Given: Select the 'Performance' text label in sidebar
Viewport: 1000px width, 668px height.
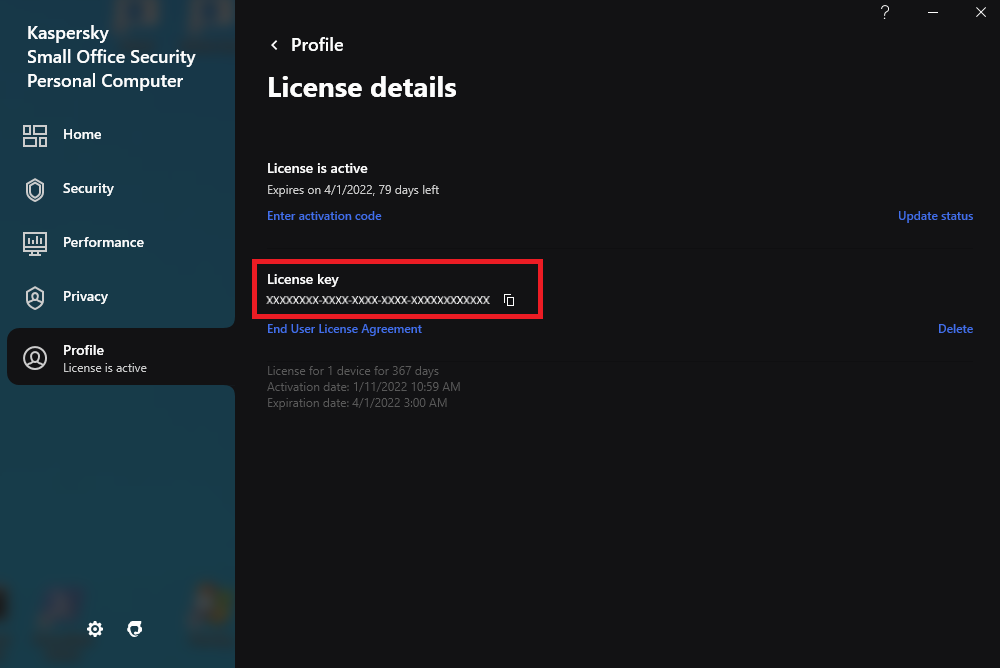Looking at the screenshot, I should pos(103,243).
